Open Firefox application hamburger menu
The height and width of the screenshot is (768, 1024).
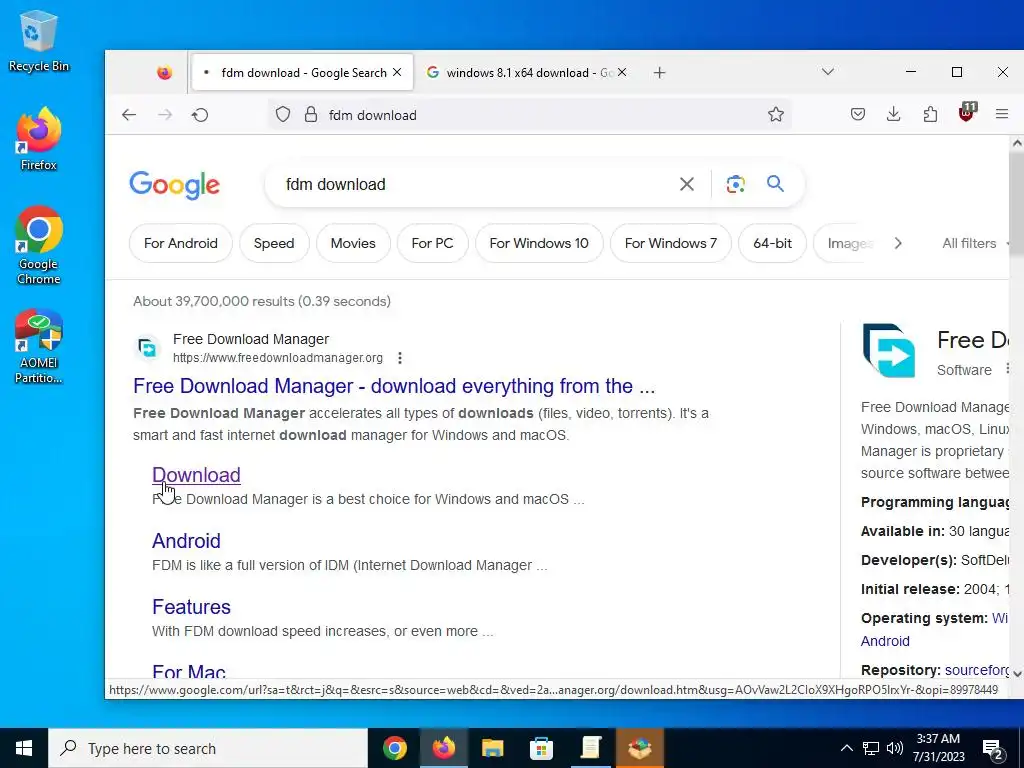tap(1002, 114)
